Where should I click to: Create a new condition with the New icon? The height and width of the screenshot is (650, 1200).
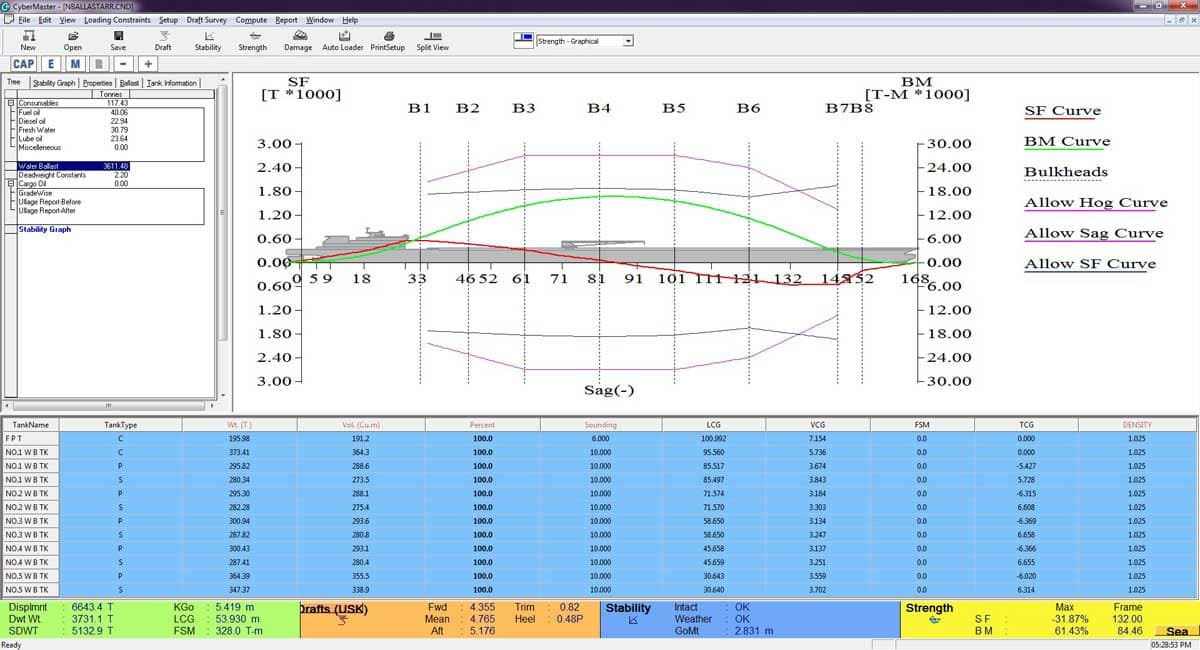pyautogui.click(x=26, y=39)
